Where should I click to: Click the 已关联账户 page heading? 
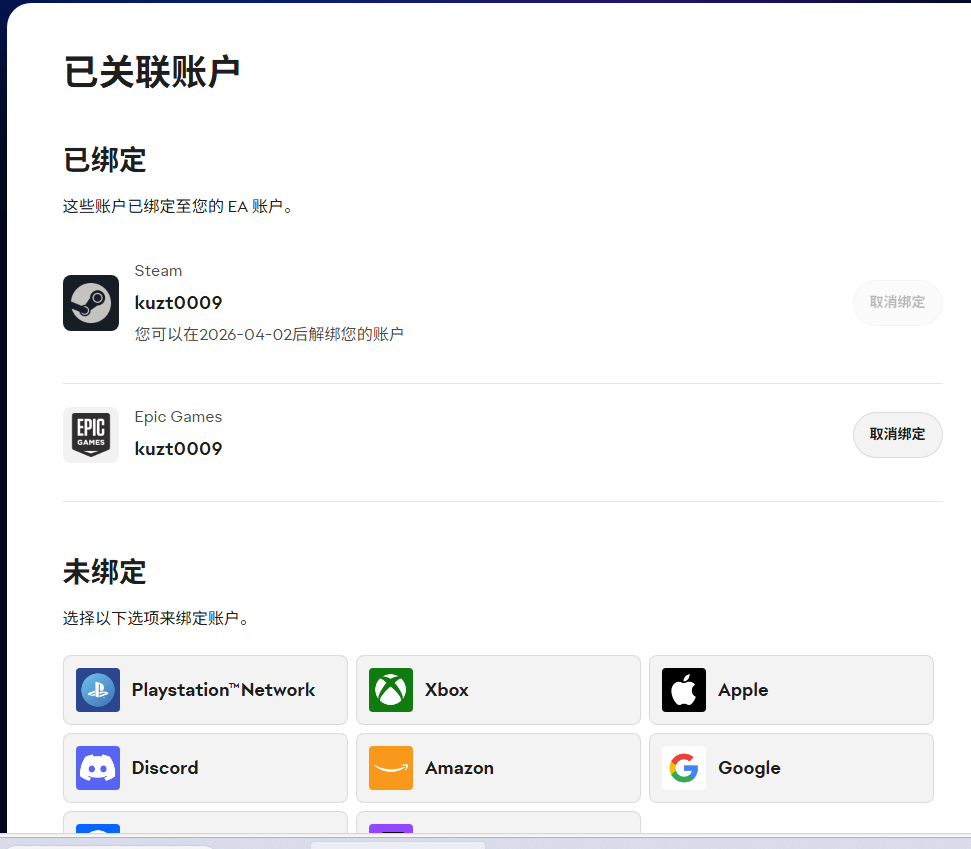pyautogui.click(x=151, y=73)
